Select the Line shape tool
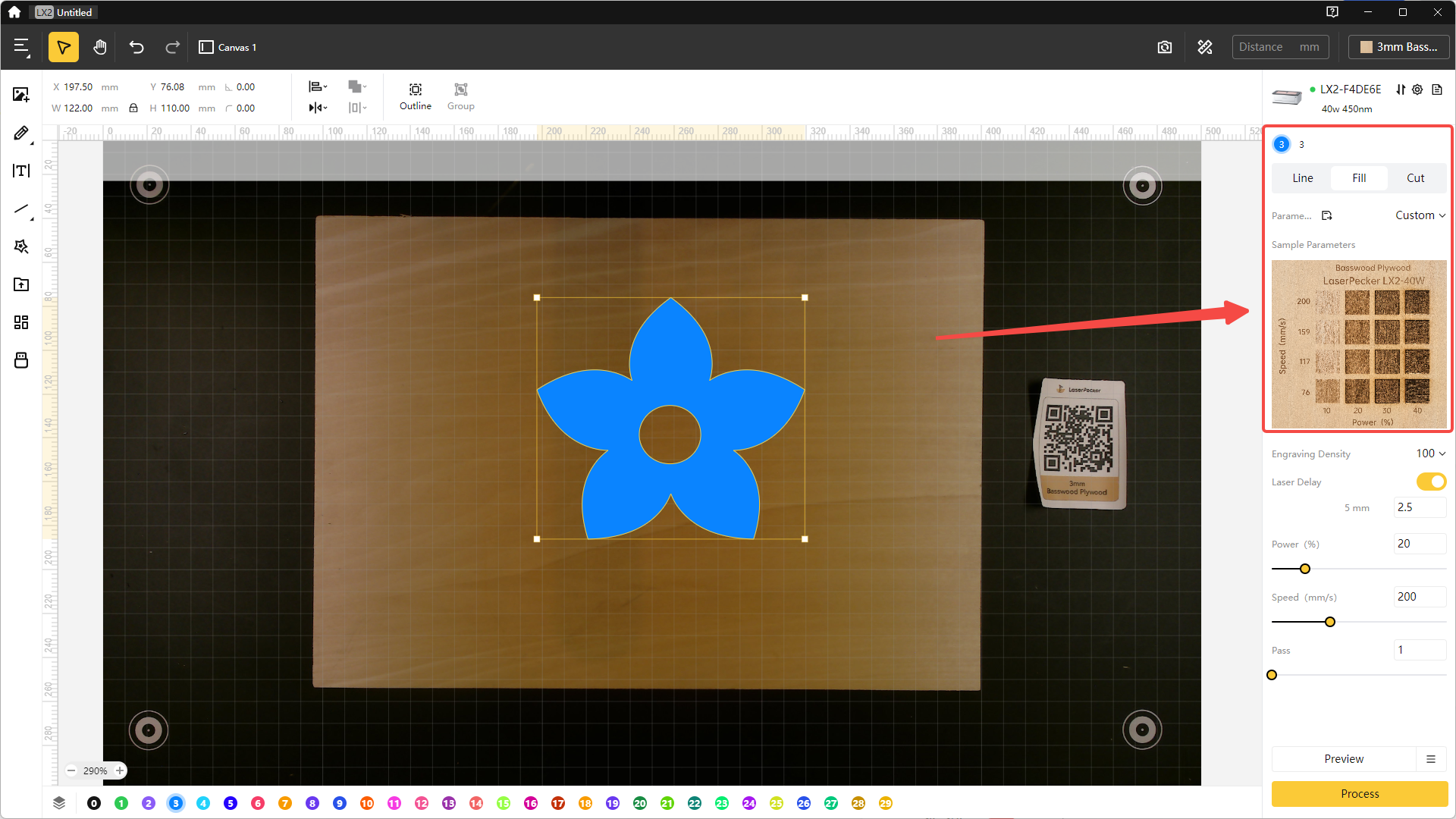This screenshot has width=1456, height=819. pos(21,209)
